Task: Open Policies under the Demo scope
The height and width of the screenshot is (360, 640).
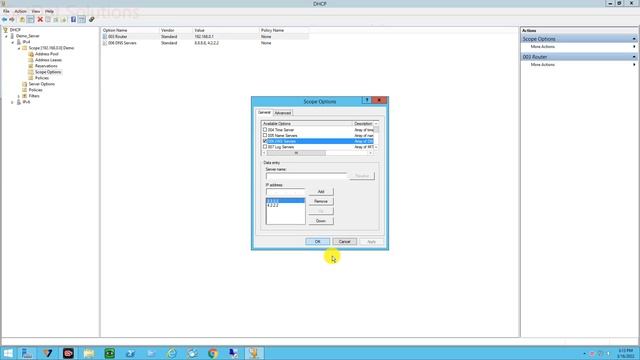Action: (x=42, y=78)
